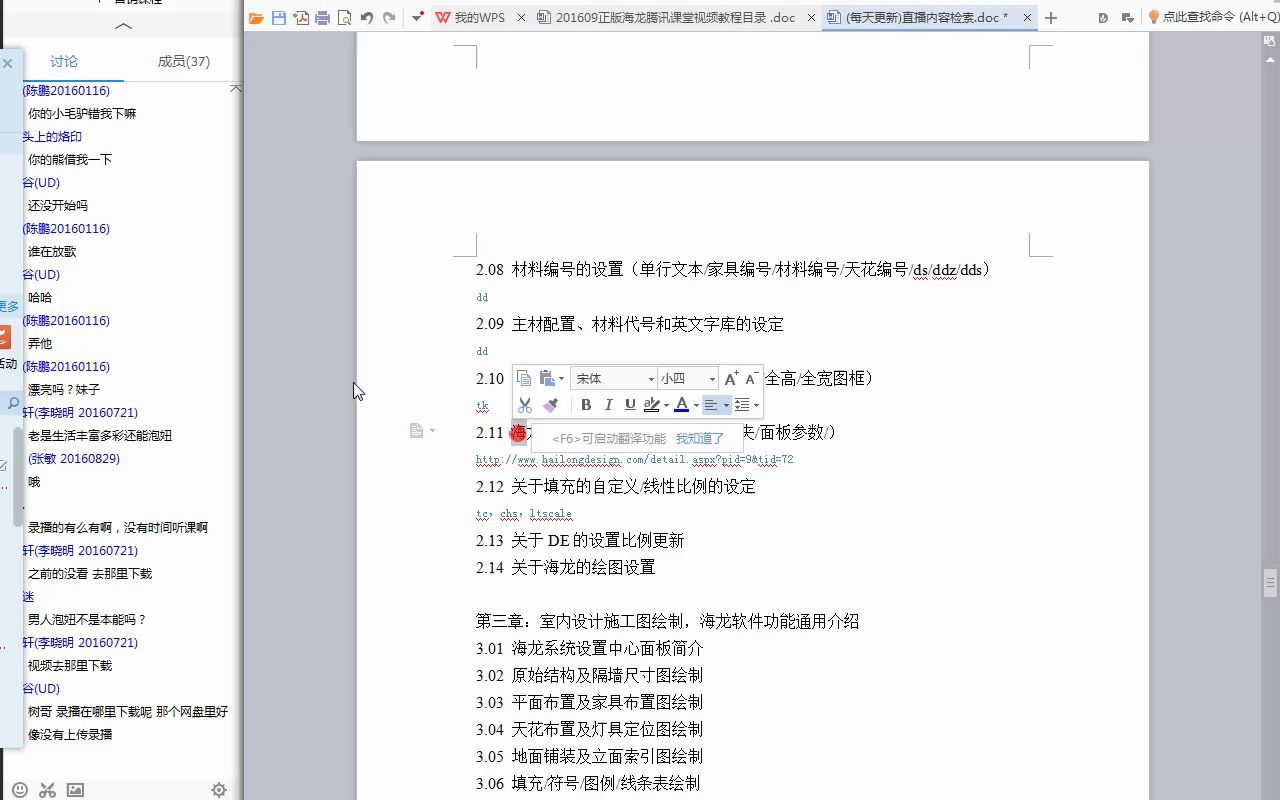Print the document with the printer icon
Screen dimensions: 1280x800
(323, 18)
